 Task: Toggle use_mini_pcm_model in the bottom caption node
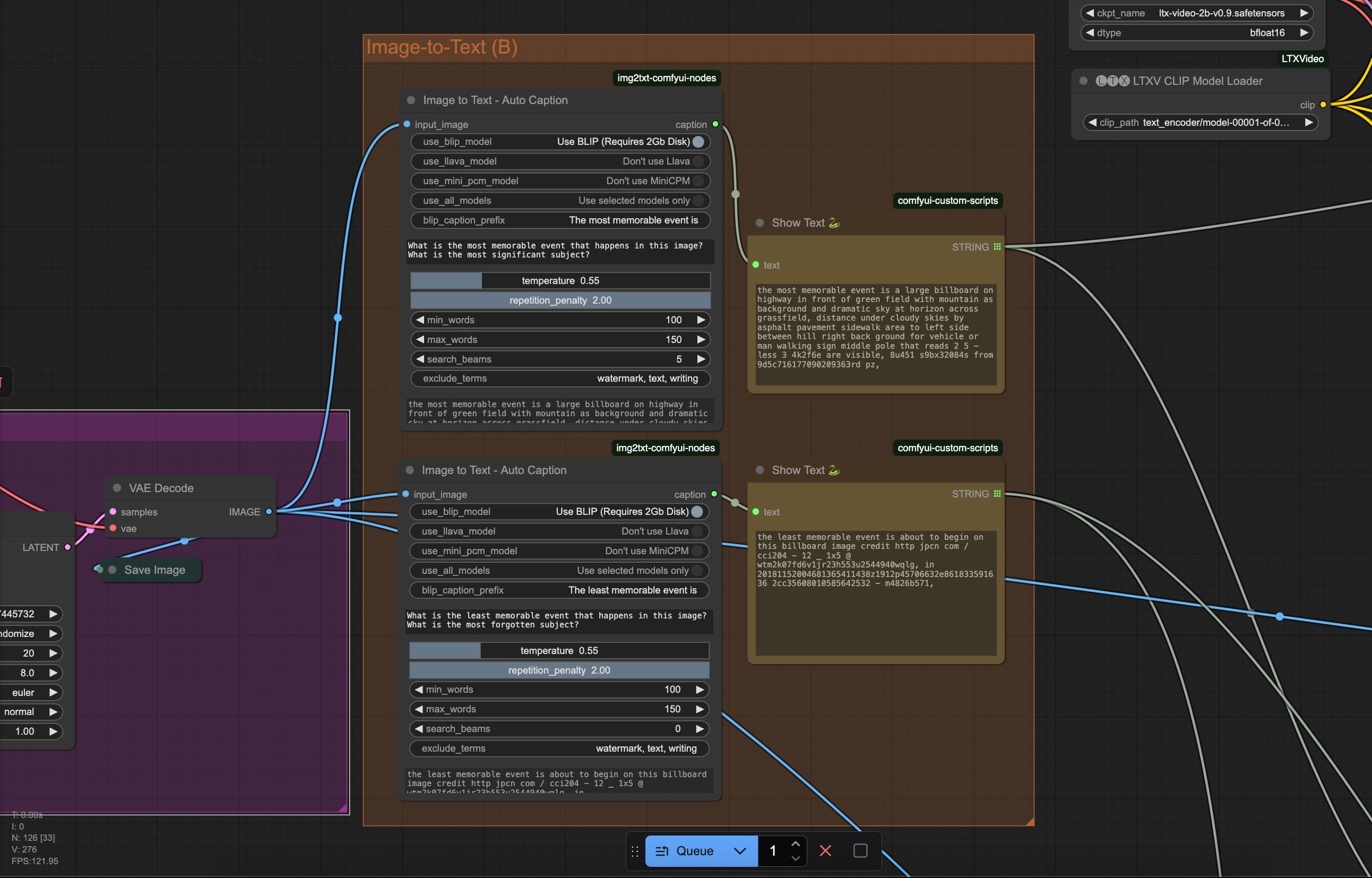[696, 551]
